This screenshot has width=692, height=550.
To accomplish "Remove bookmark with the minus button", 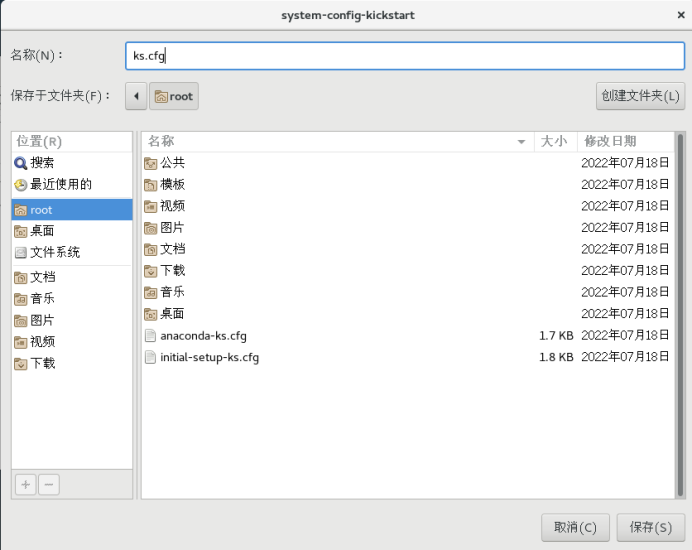I will [x=49, y=485].
